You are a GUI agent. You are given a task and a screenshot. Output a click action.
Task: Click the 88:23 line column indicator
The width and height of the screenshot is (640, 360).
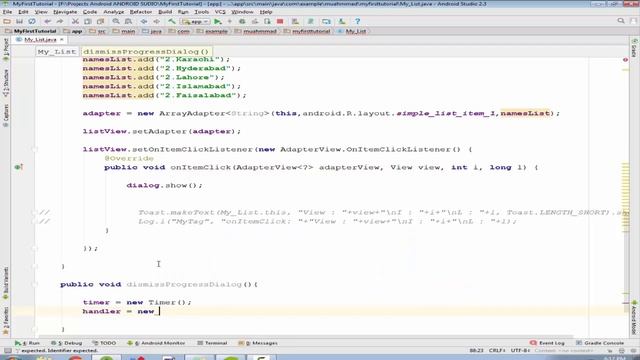tap(476, 351)
